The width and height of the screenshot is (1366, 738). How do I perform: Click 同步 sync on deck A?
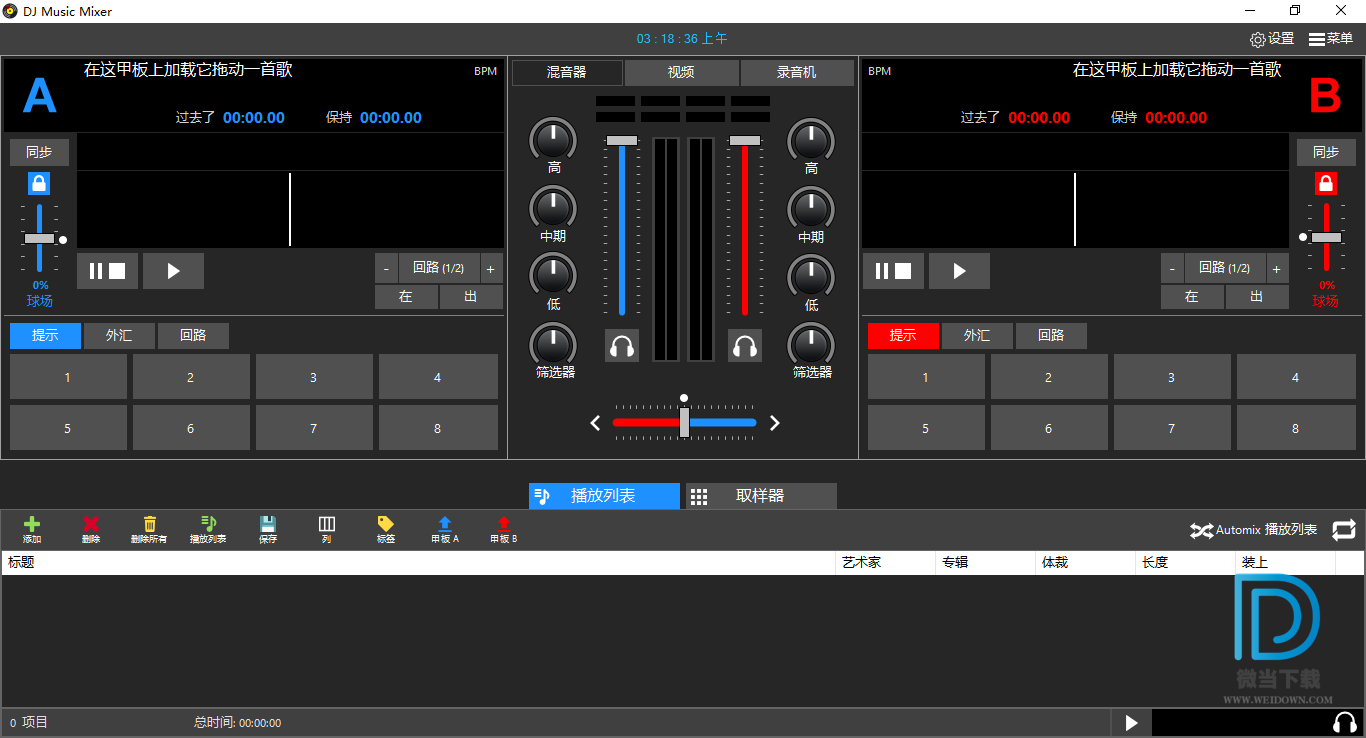[39, 152]
